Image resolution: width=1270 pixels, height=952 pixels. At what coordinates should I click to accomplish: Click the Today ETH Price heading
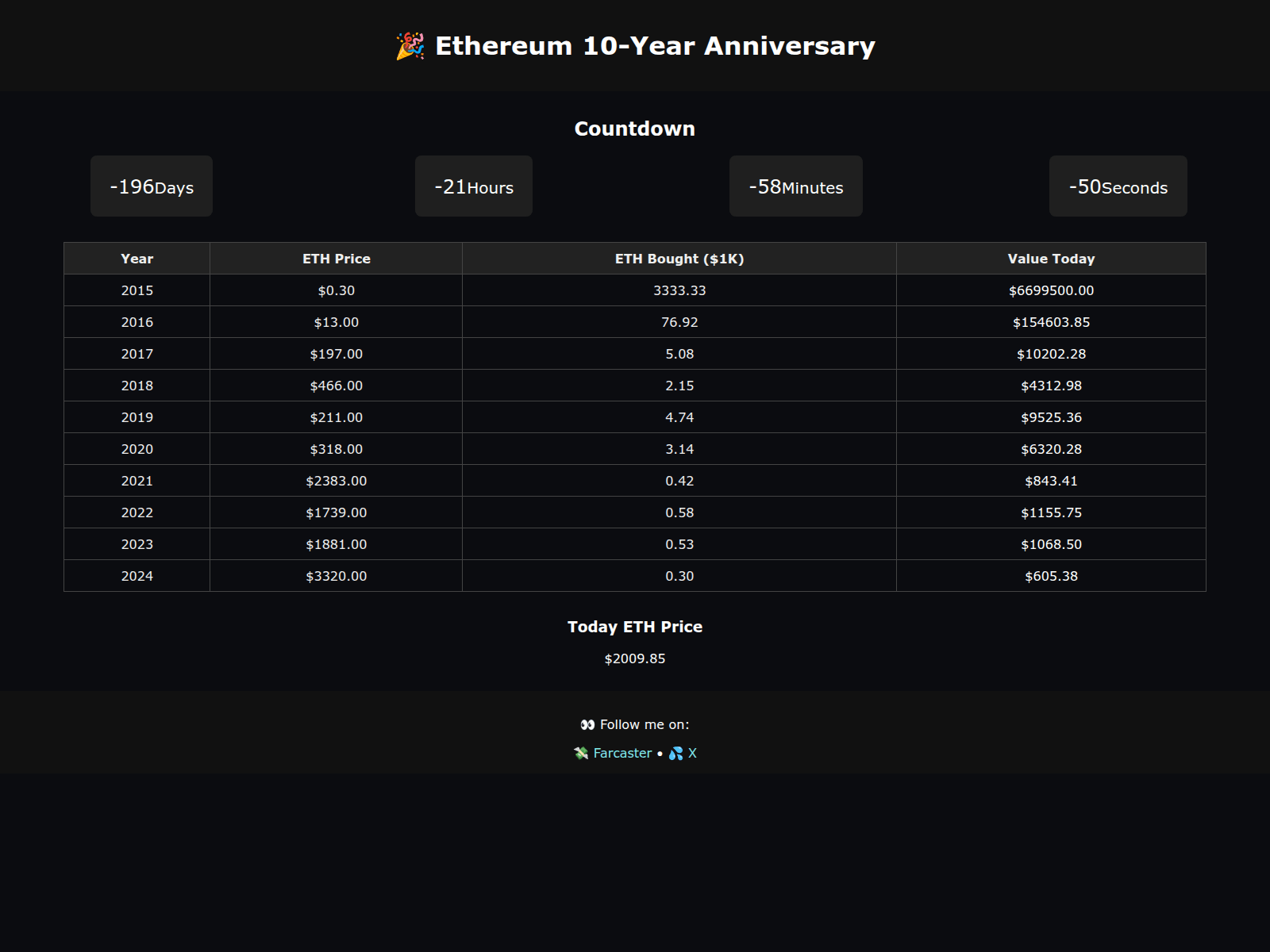tap(635, 627)
